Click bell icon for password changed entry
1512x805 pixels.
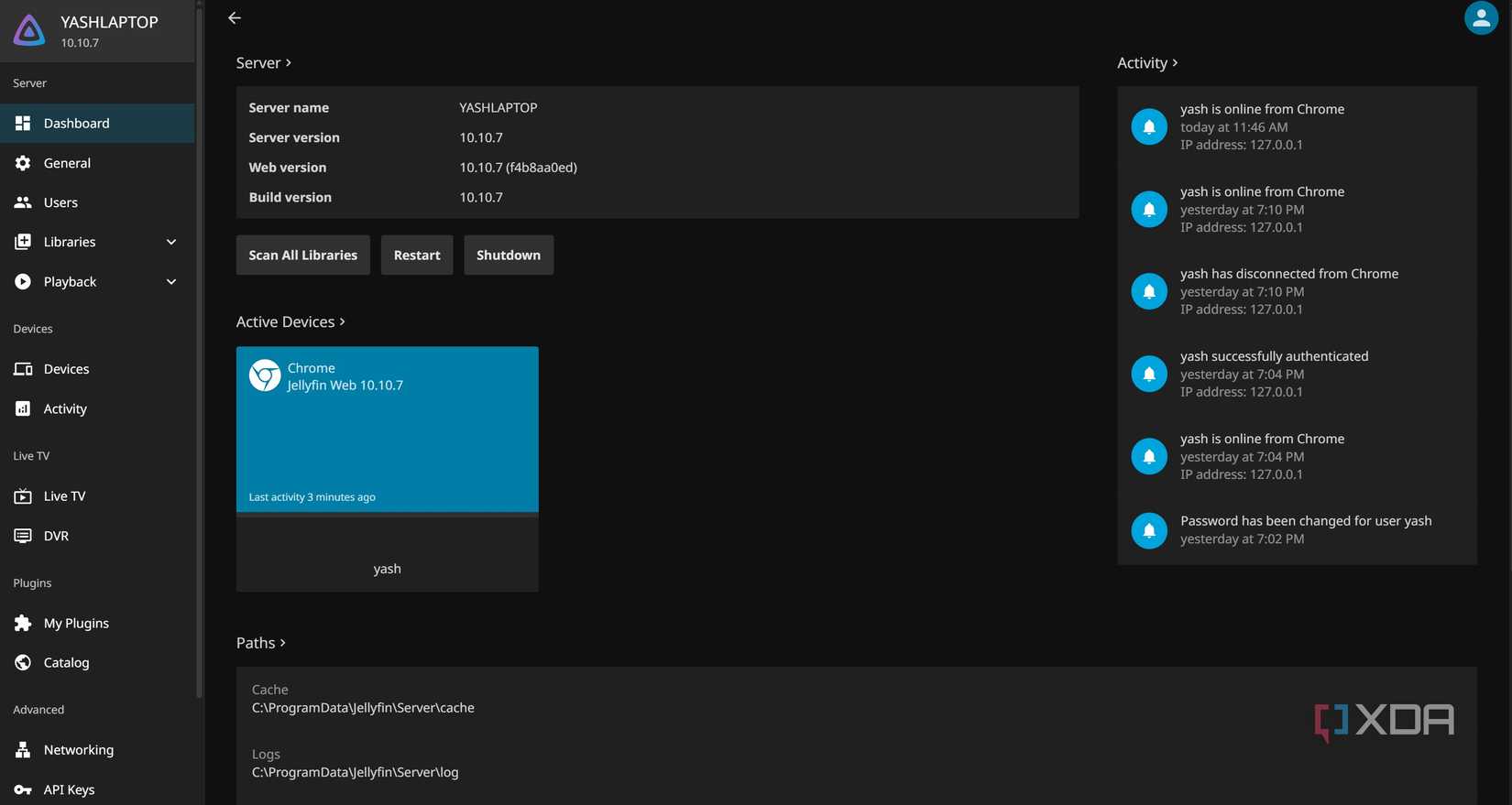1149,530
